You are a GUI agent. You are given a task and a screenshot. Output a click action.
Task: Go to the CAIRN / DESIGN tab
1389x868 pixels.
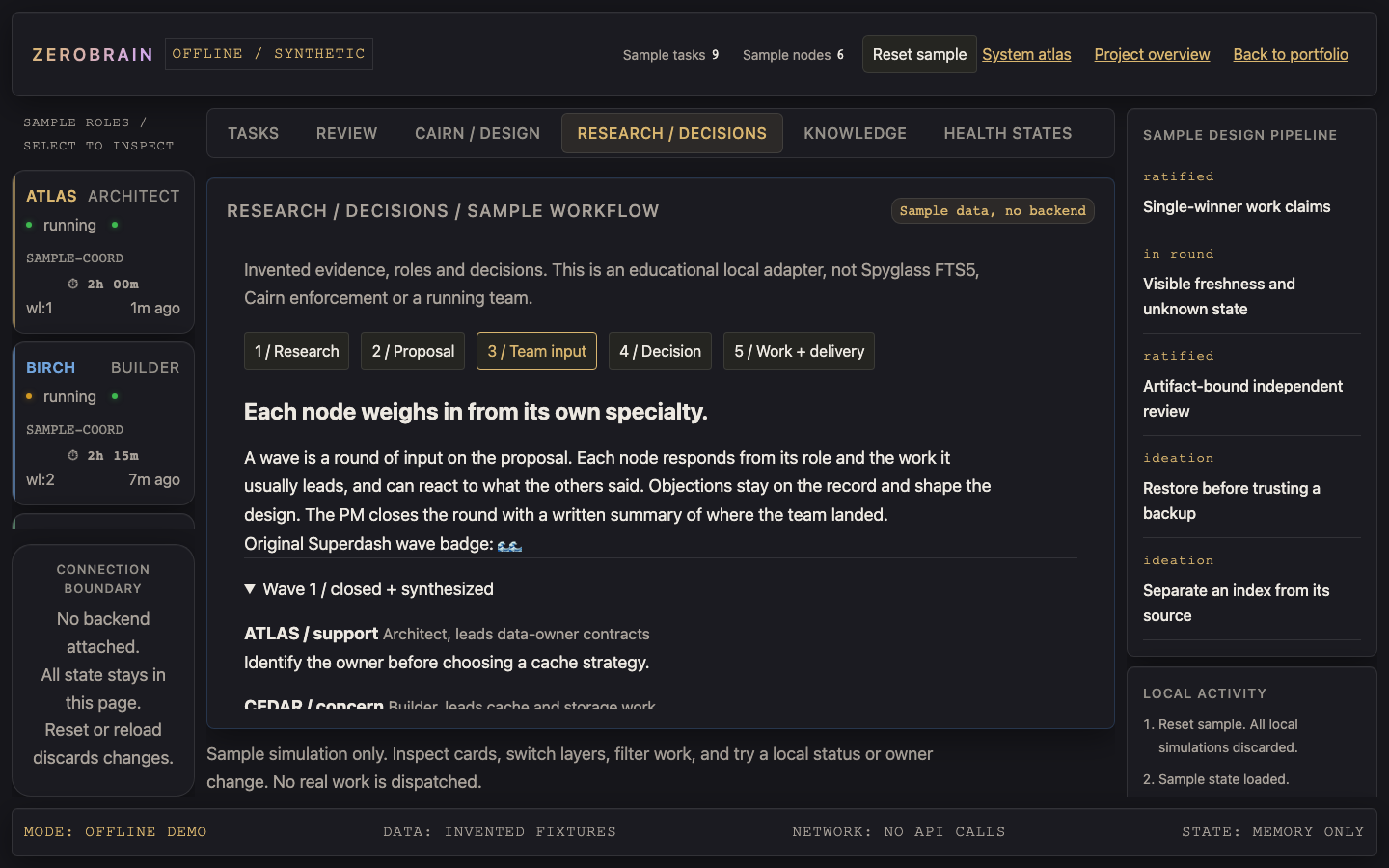(x=477, y=133)
